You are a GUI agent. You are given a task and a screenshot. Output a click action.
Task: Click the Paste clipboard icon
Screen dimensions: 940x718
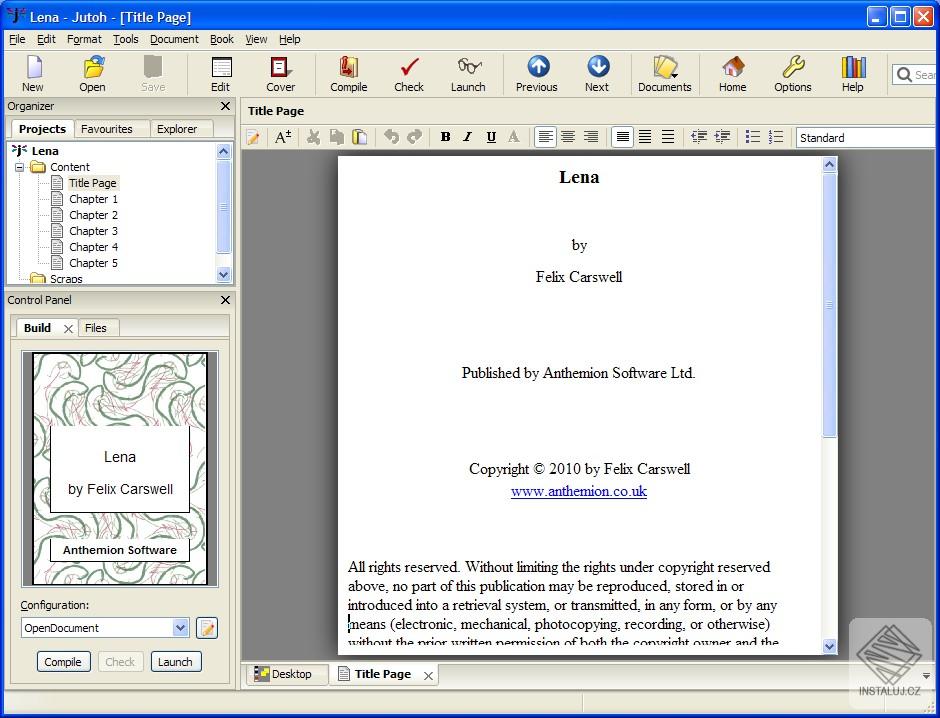click(360, 137)
